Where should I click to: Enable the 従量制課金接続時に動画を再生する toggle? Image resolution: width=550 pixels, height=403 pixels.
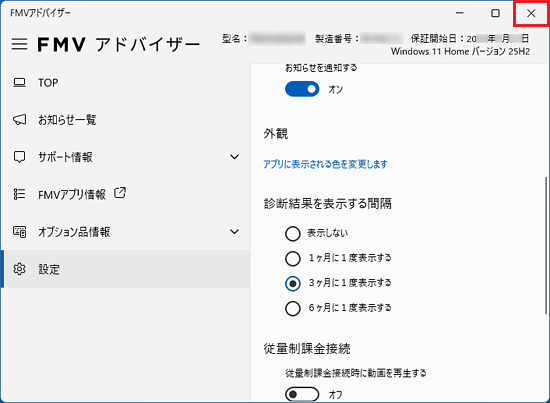pos(302,394)
